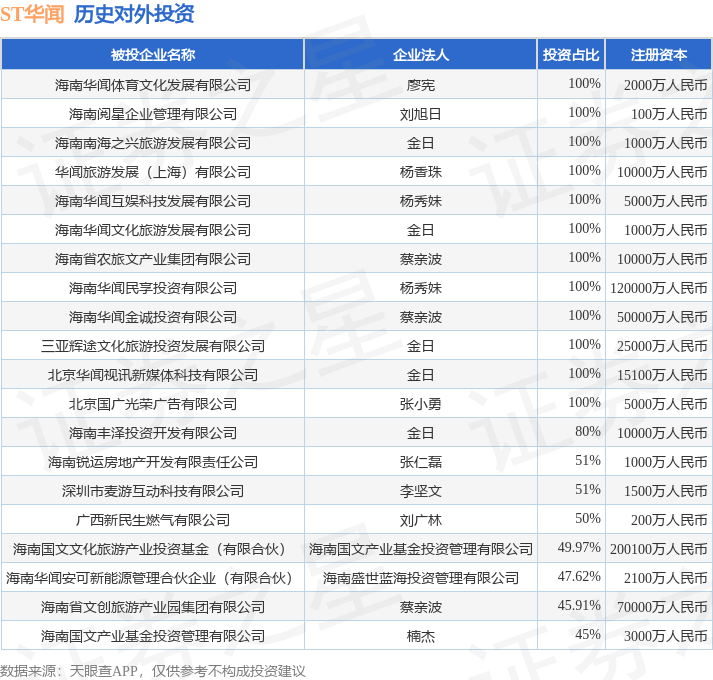Open 深圳市麦游互动科技有限公司 entry
This screenshot has width=713, height=680.
click(x=153, y=491)
